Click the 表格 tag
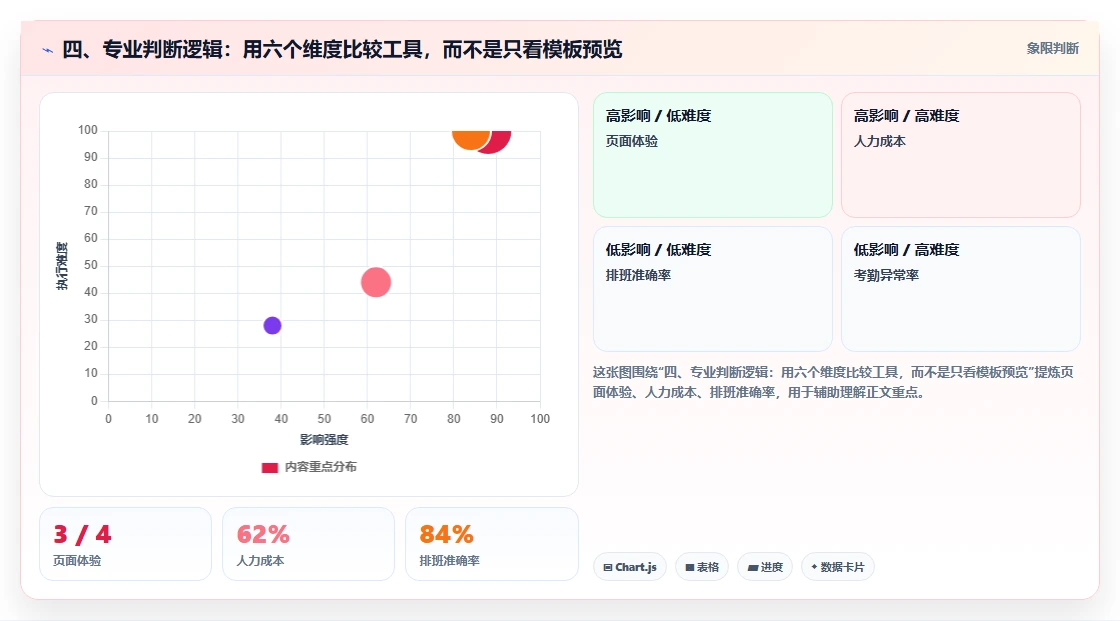Screen dimensions: 1120x621 pos(702,567)
